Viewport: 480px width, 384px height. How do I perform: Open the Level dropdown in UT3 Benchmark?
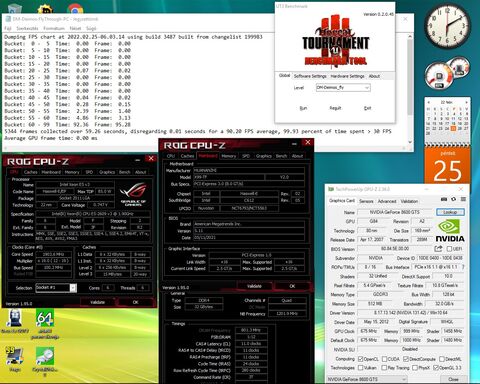coord(343,88)
